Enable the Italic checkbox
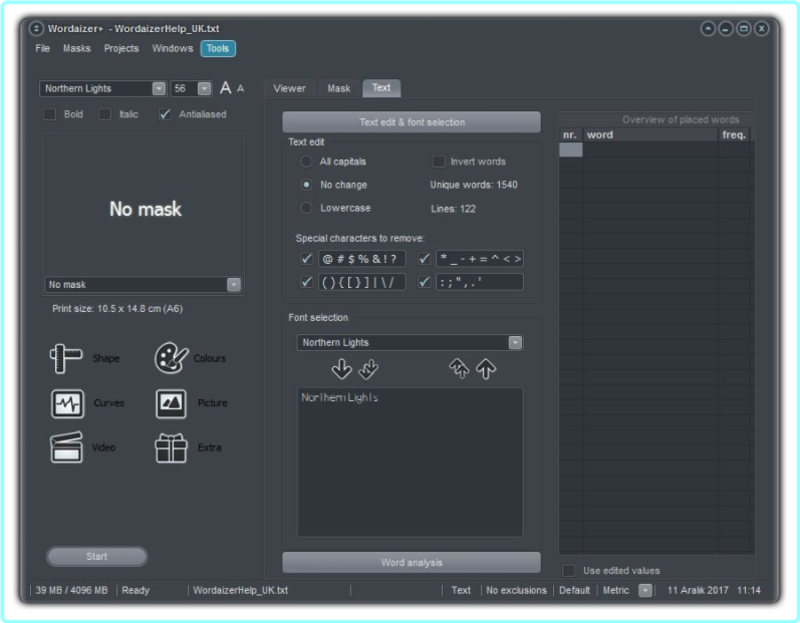This screenshot has width=800, height=623. [x=105, y=114]
